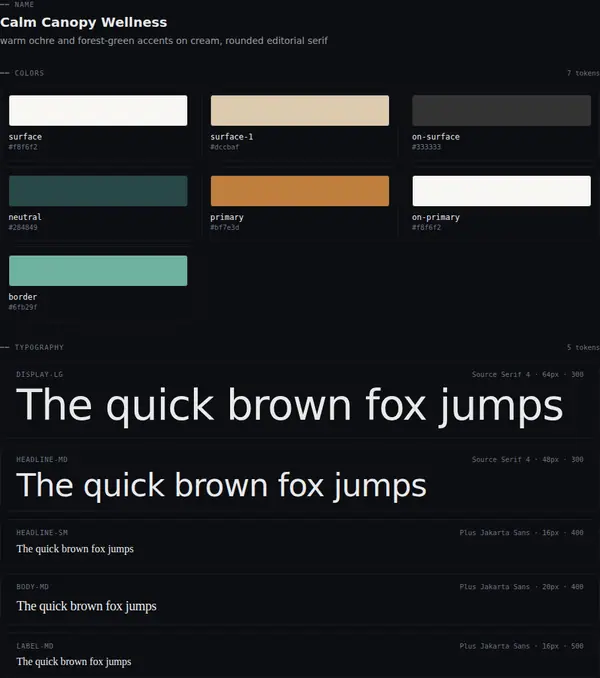
Task: Click the 'surface' color name label
Action: (25, 137)
